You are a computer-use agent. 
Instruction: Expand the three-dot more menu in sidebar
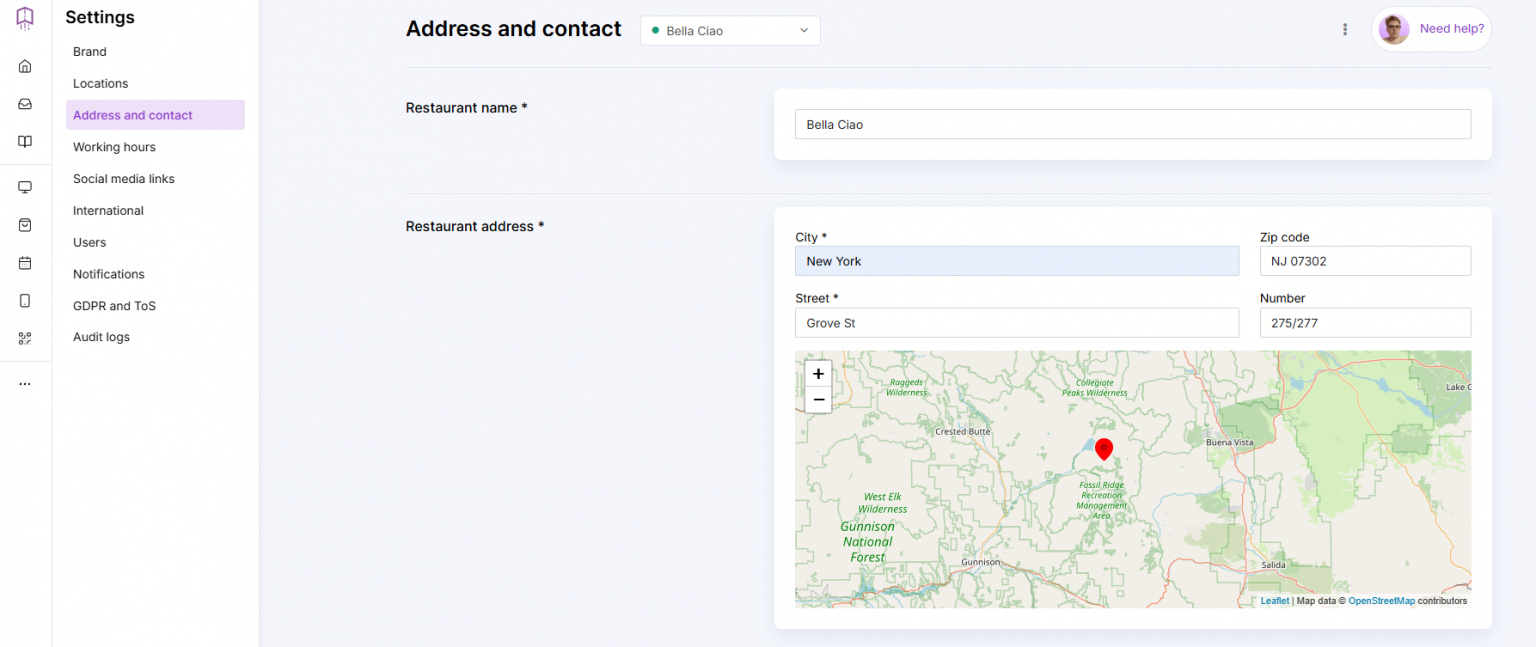click(x=25, y=384)
